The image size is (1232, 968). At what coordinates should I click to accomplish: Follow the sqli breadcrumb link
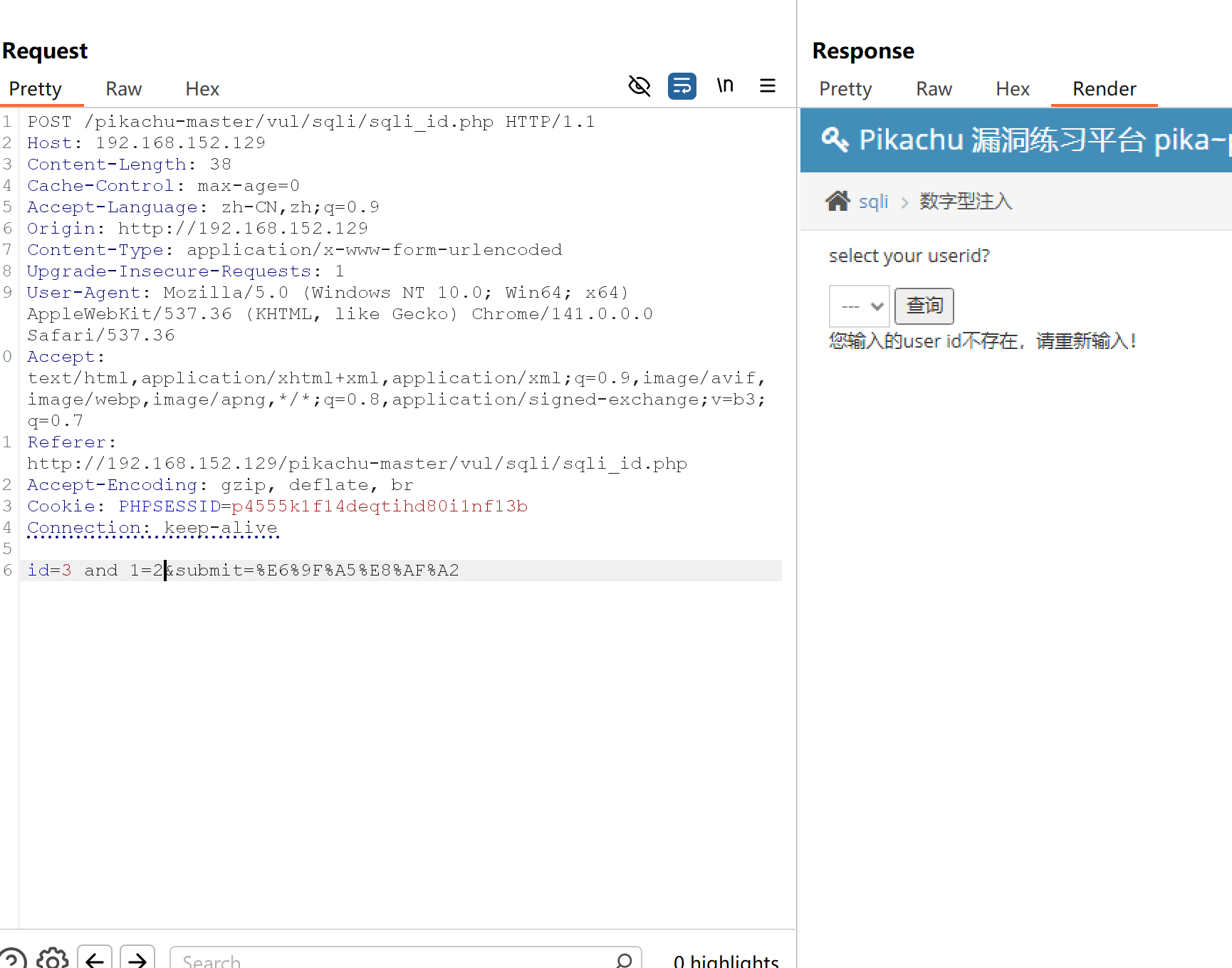[874, 202]
